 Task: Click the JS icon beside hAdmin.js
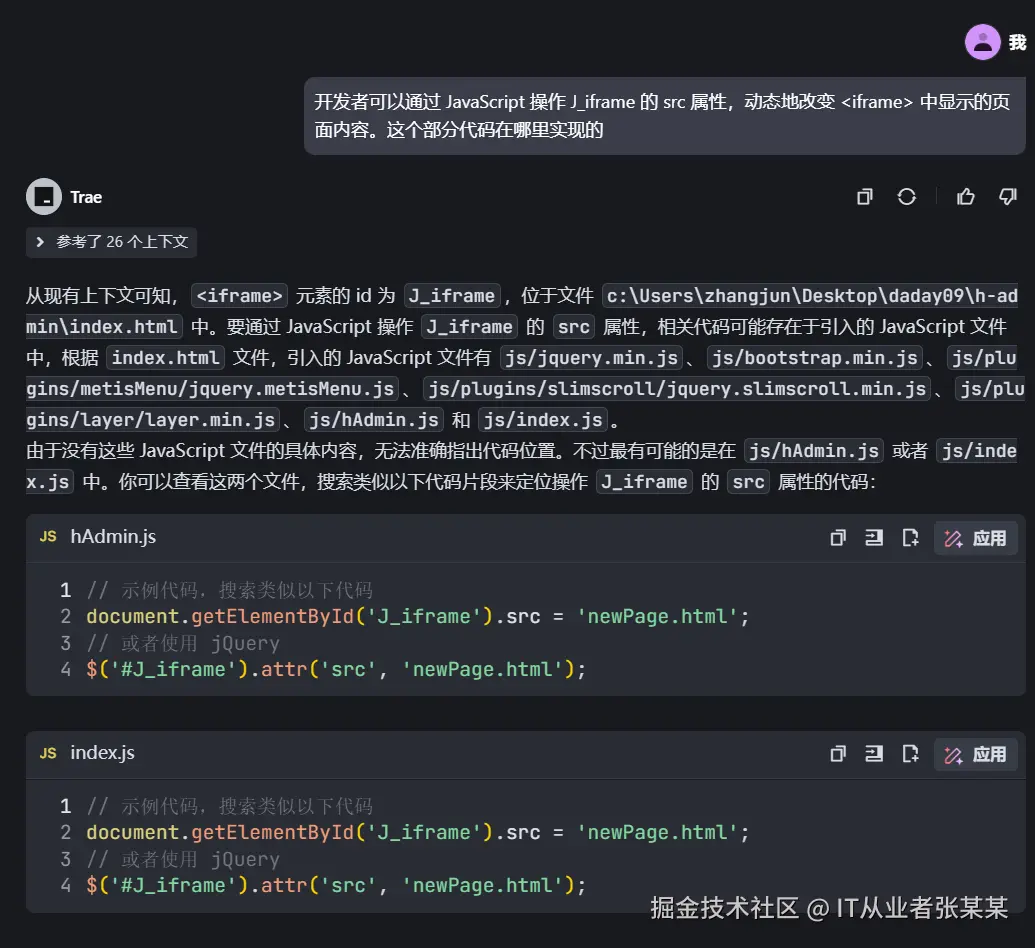click(48, 537)
